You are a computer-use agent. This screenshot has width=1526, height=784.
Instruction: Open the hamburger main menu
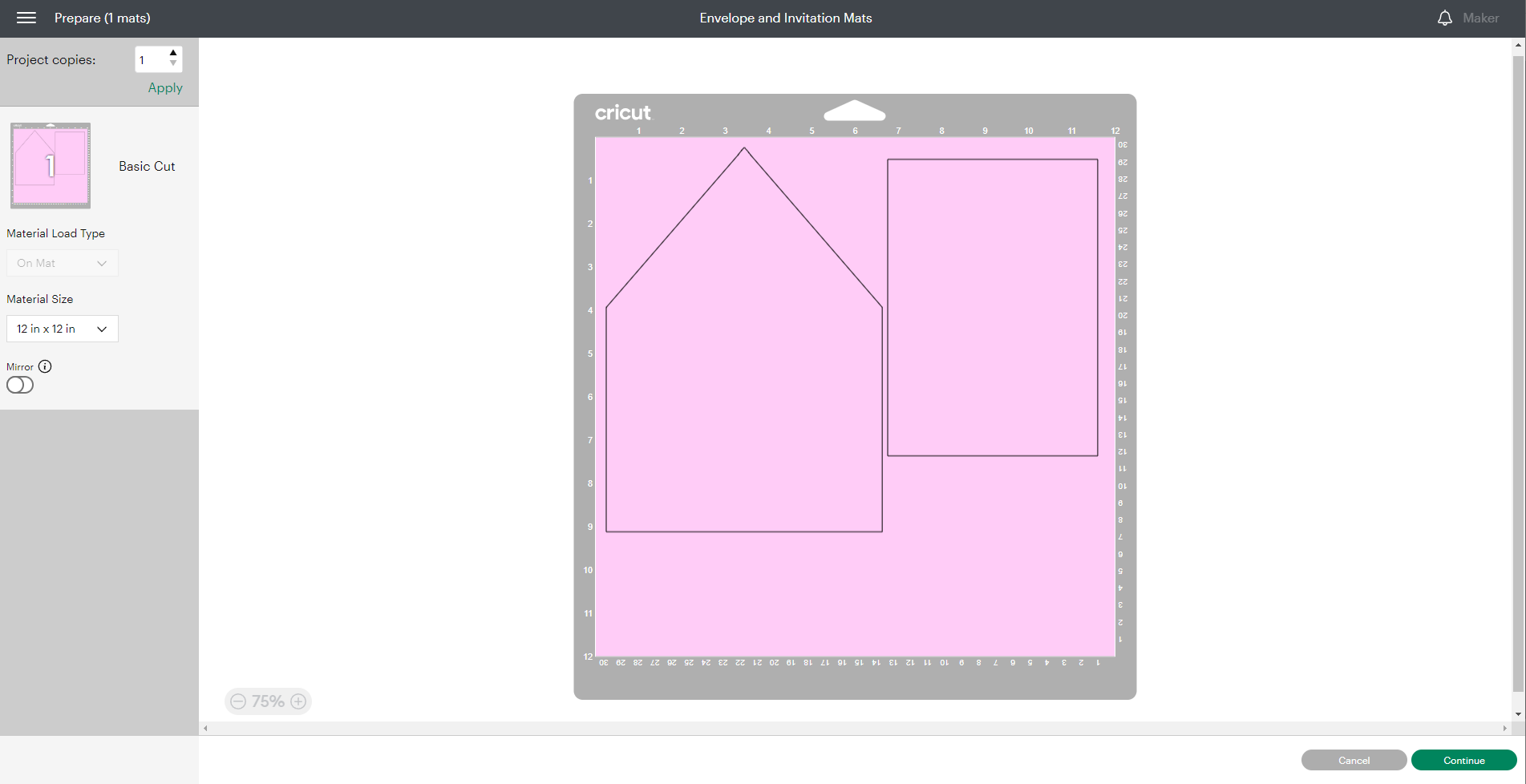click(26, 18)
